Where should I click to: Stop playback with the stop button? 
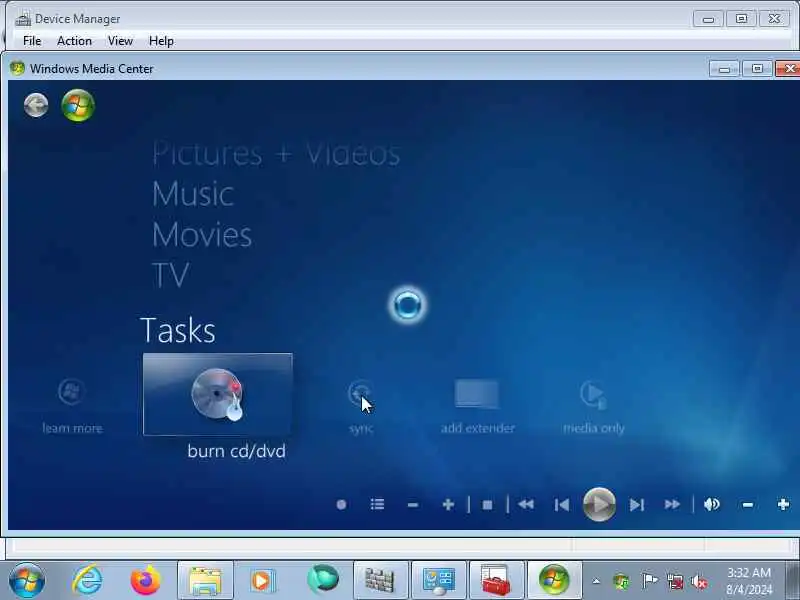point(487,505)
